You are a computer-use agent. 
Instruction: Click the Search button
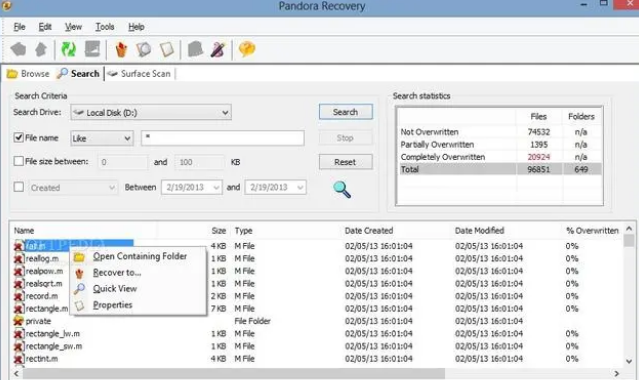(x=346, y=112)
